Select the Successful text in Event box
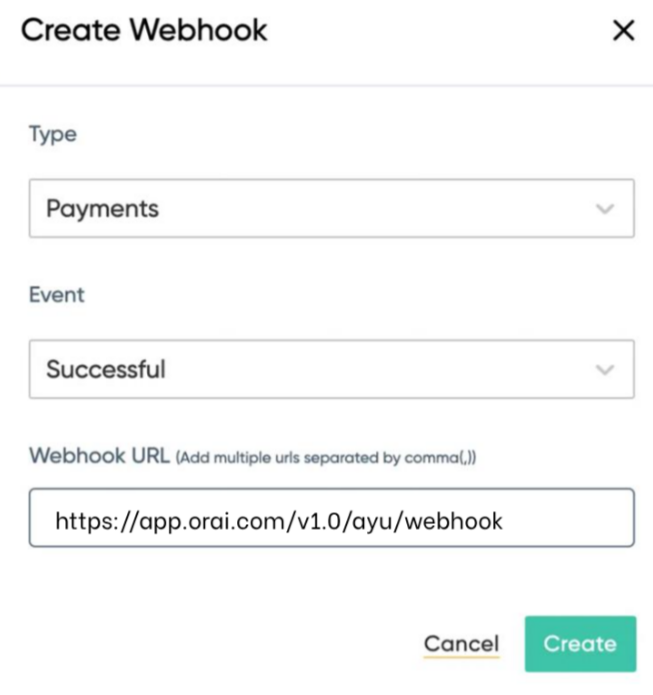The height and width of the screenshot is (695, 653). pyautogui.click(x=106, y=370)
